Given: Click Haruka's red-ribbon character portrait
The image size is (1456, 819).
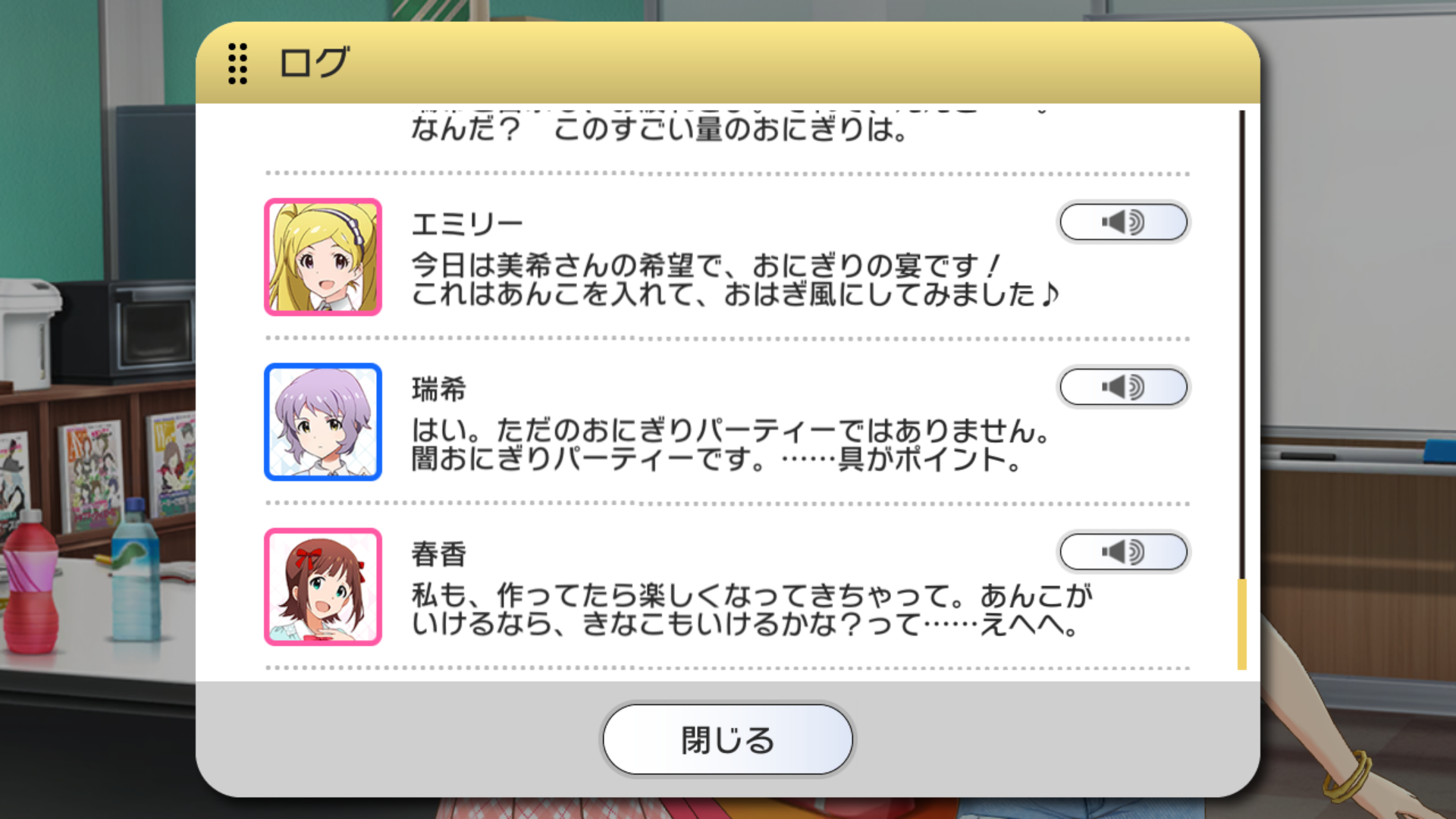Looking at the screenshot, I should click(323, 587).
